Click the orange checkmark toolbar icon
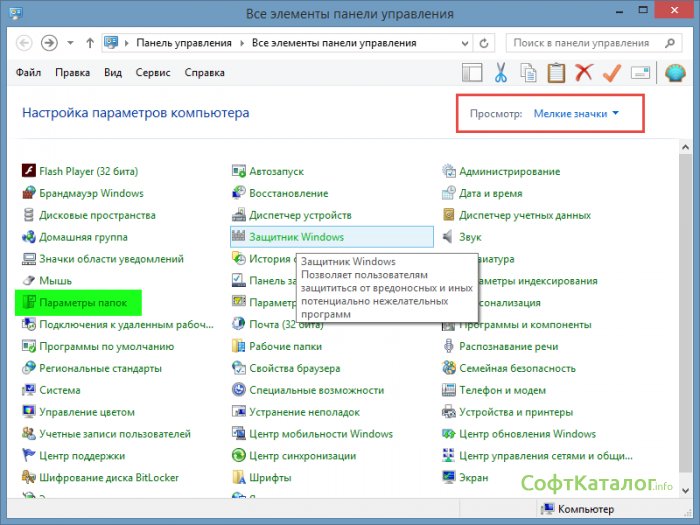 click(x=612, y=73)
